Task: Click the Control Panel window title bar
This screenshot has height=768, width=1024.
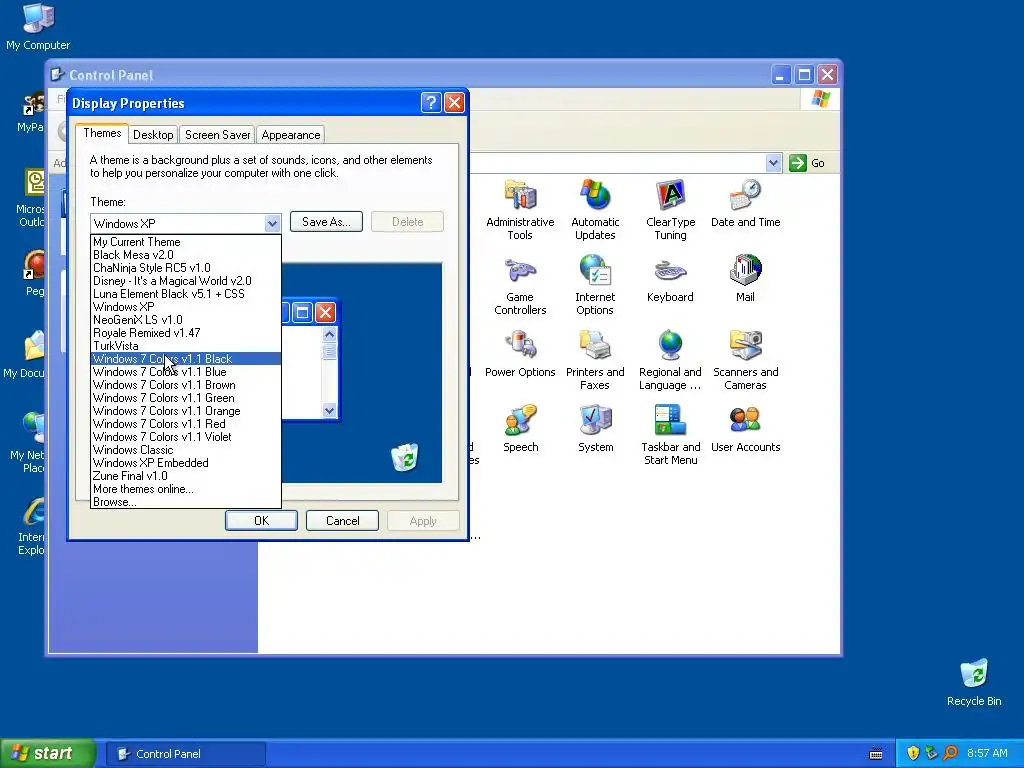Action: tap(444, 74)
